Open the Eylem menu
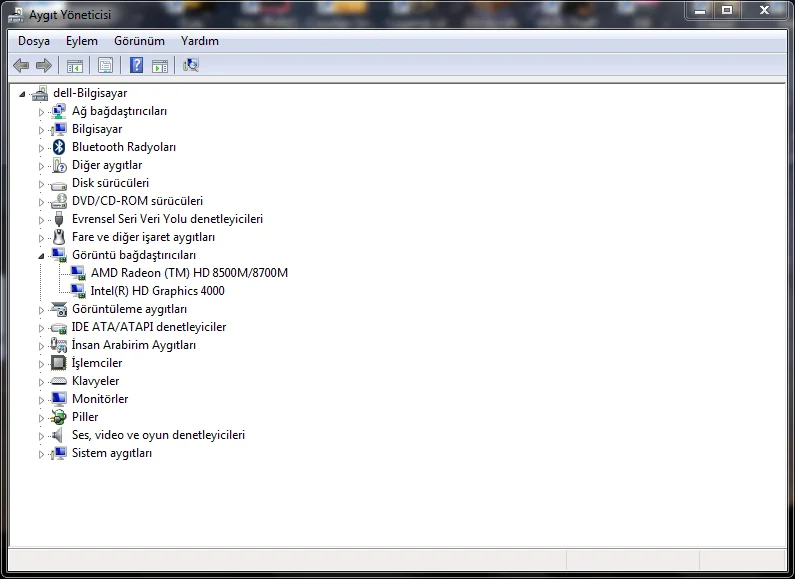This screenshot has height=579, width=795. point(82,41)
